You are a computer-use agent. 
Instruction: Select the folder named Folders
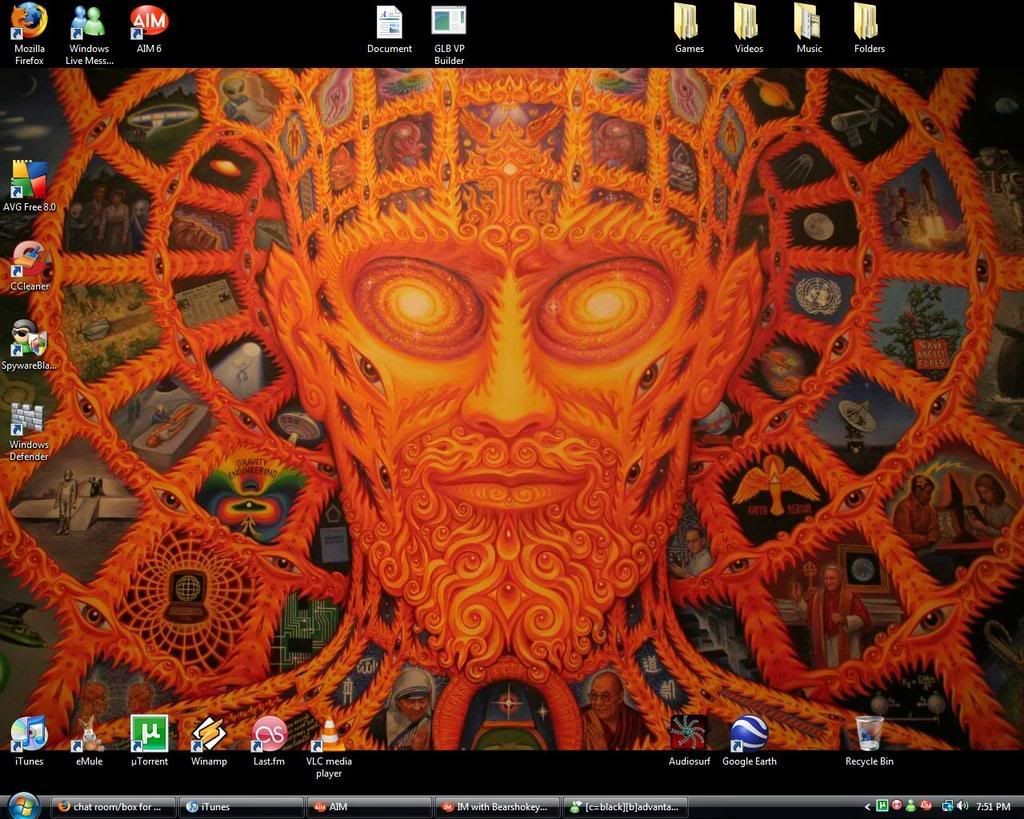click(869, 29)
